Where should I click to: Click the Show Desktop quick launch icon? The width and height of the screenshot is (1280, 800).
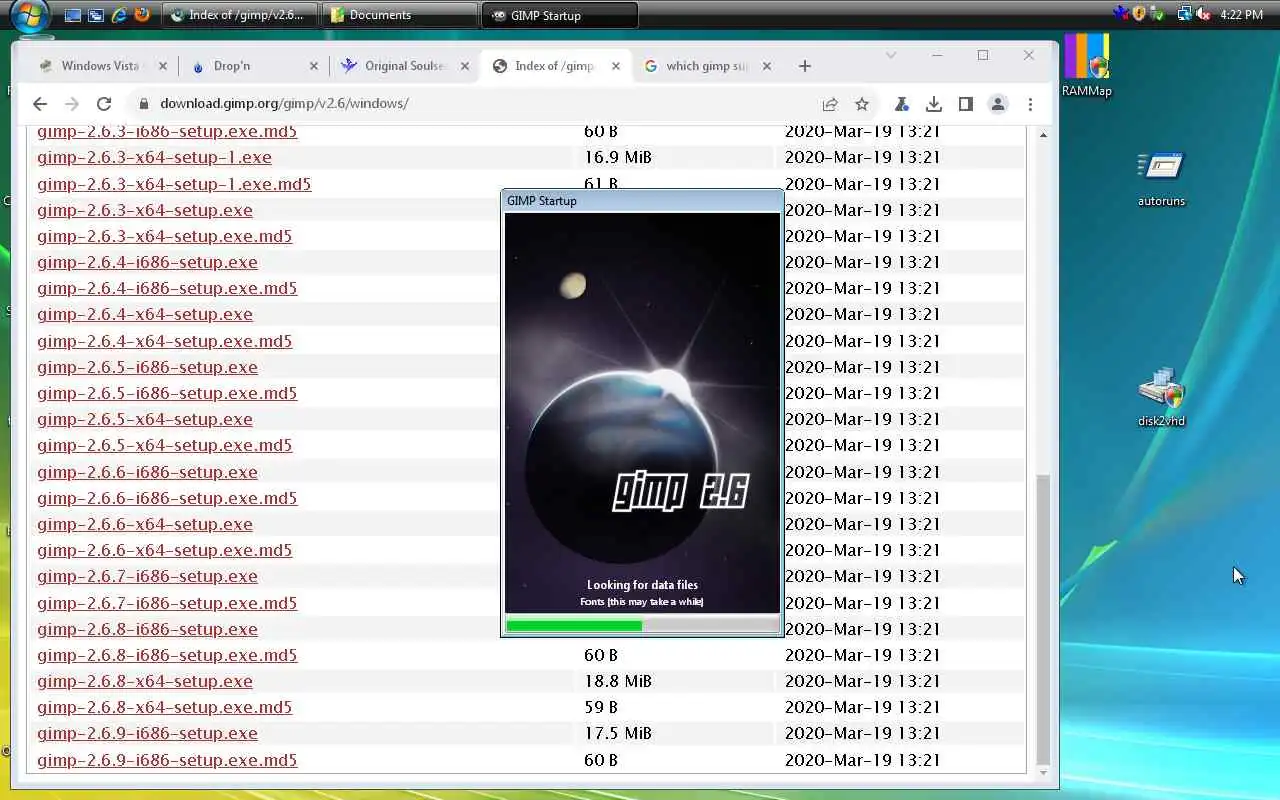pos(73,15)
